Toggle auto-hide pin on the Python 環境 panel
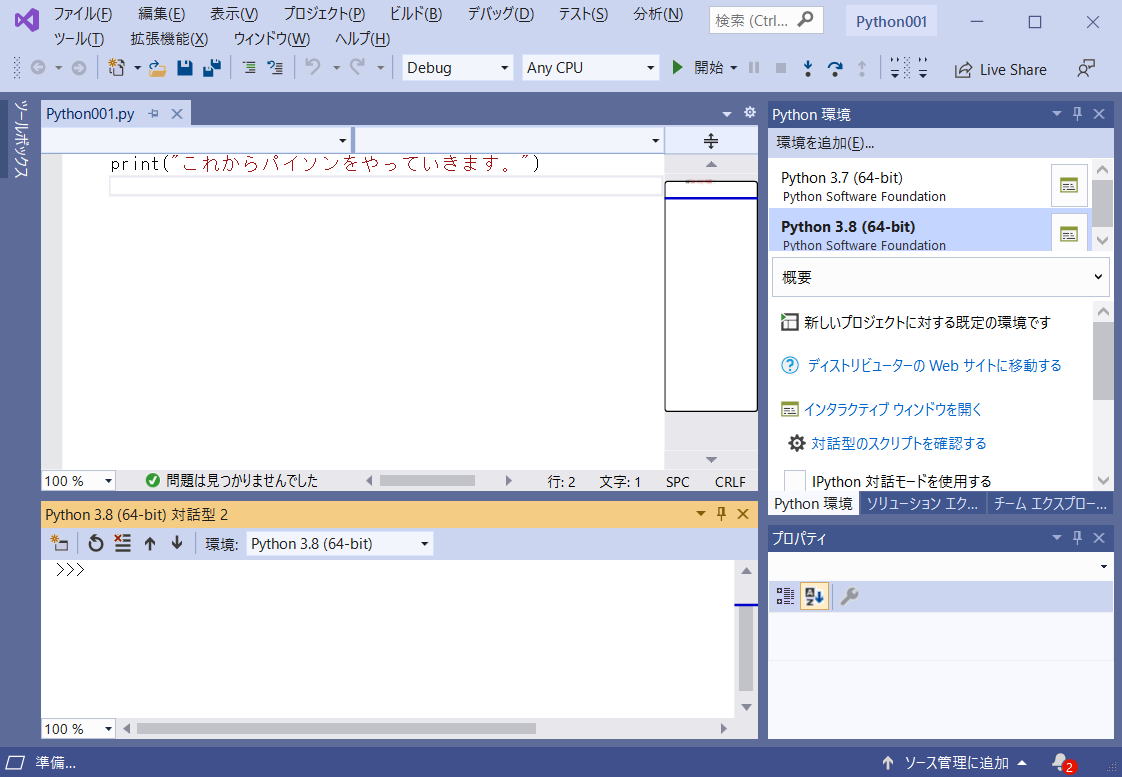Viewport: 1122px width, 777px height. point(1077,114)
